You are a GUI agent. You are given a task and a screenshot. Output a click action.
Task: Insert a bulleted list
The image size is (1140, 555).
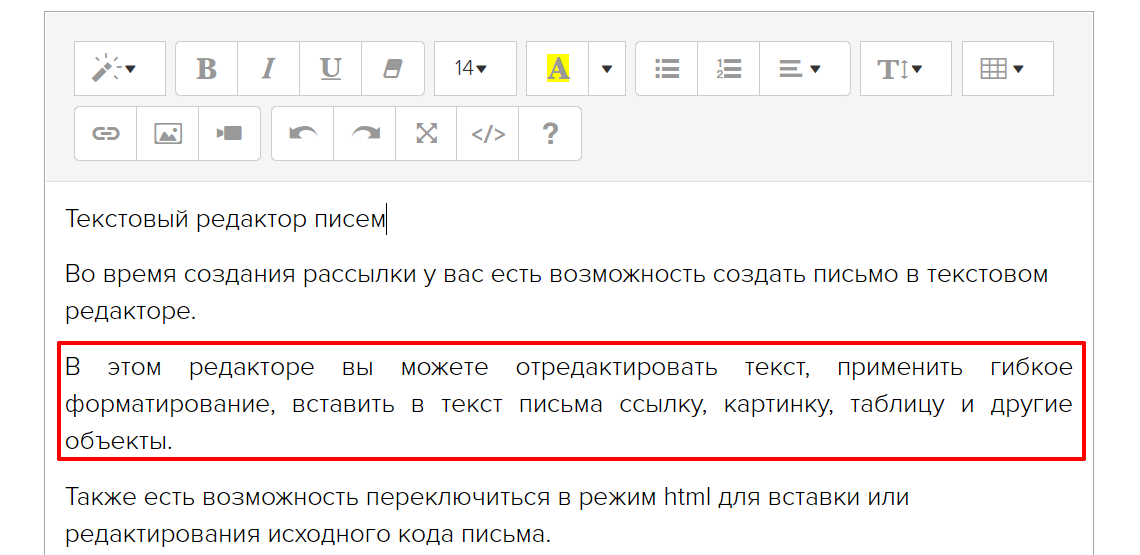click(667, 68)
